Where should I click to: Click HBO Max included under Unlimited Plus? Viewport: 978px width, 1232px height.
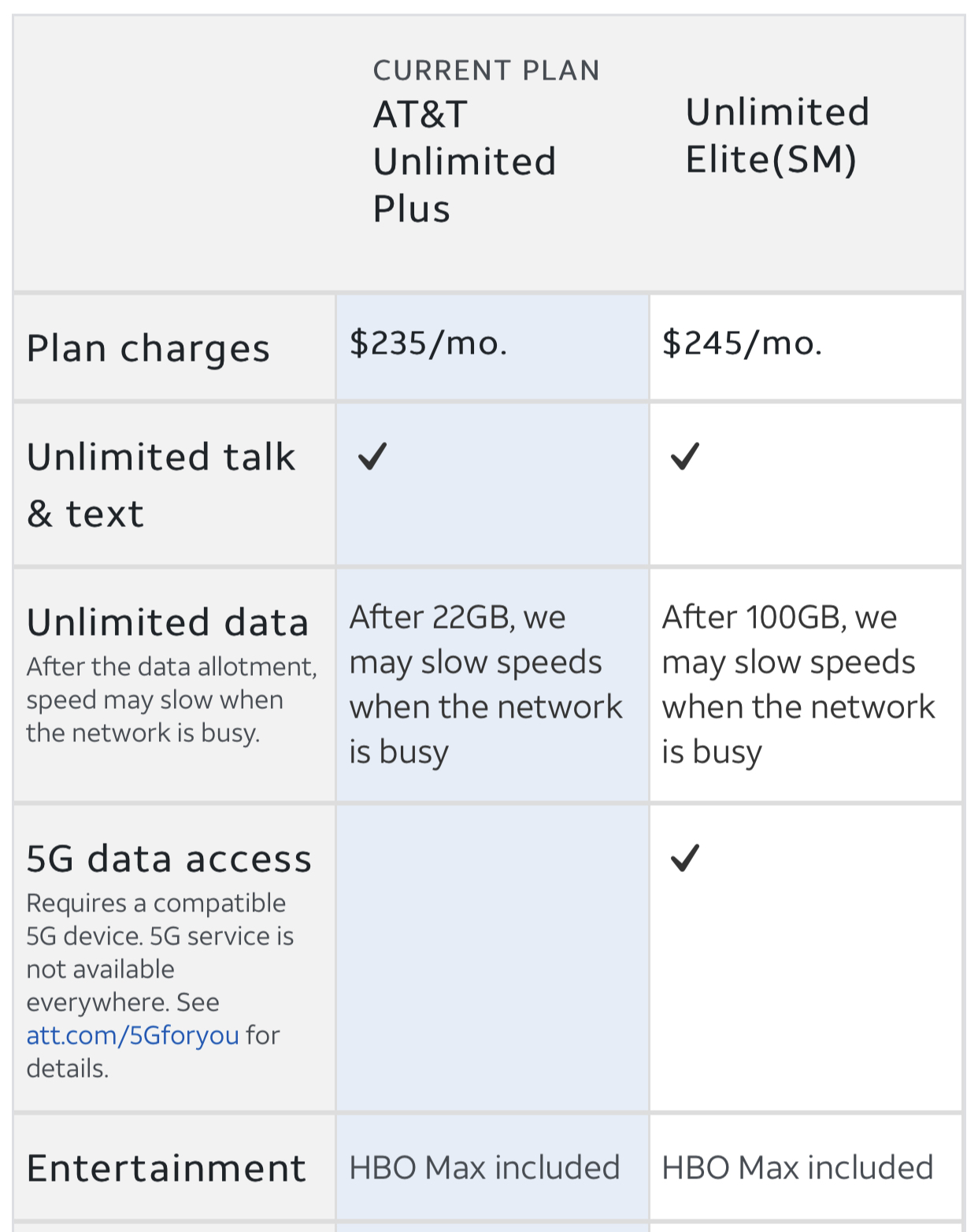click(x=484, y=1167)
